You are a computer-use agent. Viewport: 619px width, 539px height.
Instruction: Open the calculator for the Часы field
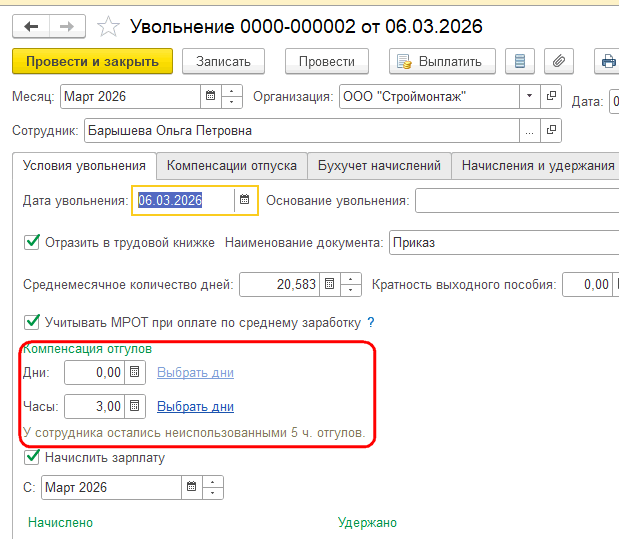click(135, 406)
